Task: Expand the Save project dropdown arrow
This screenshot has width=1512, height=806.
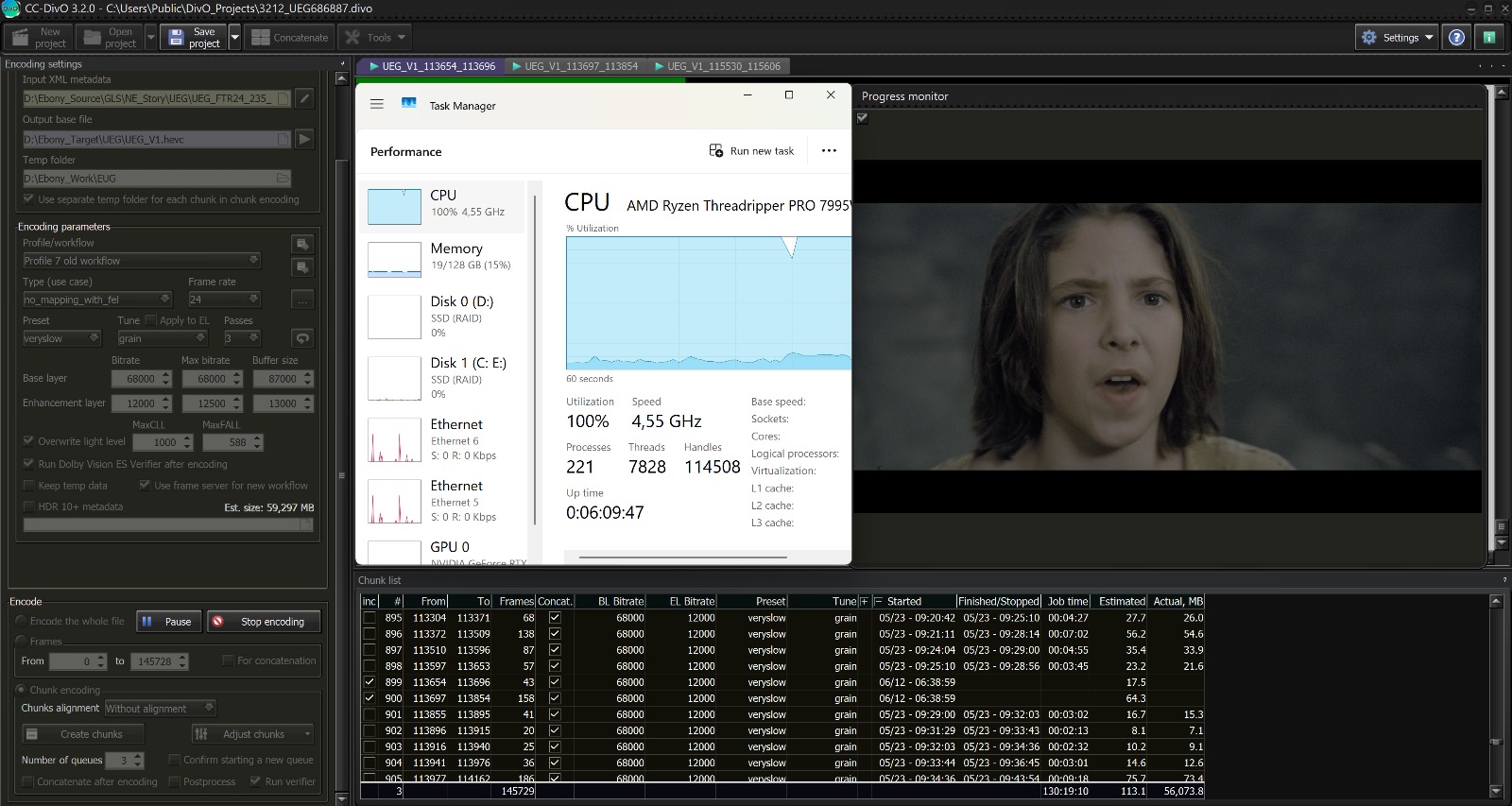Action: coord(233,38)
